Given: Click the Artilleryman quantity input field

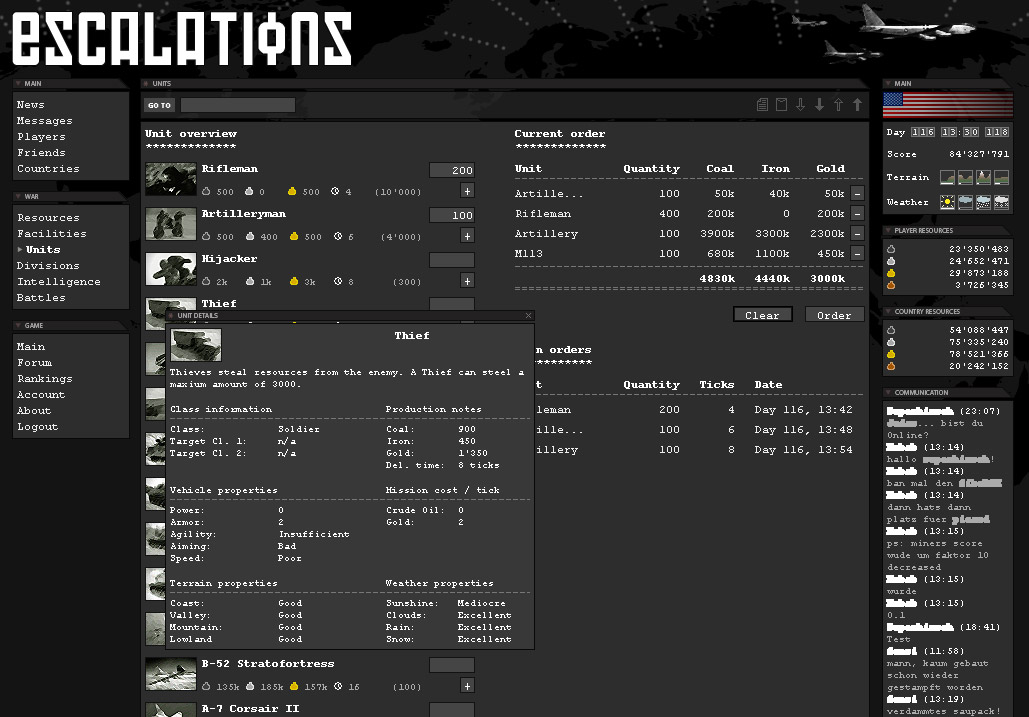Looking at the screenshot, I should (x=451, y=216).
